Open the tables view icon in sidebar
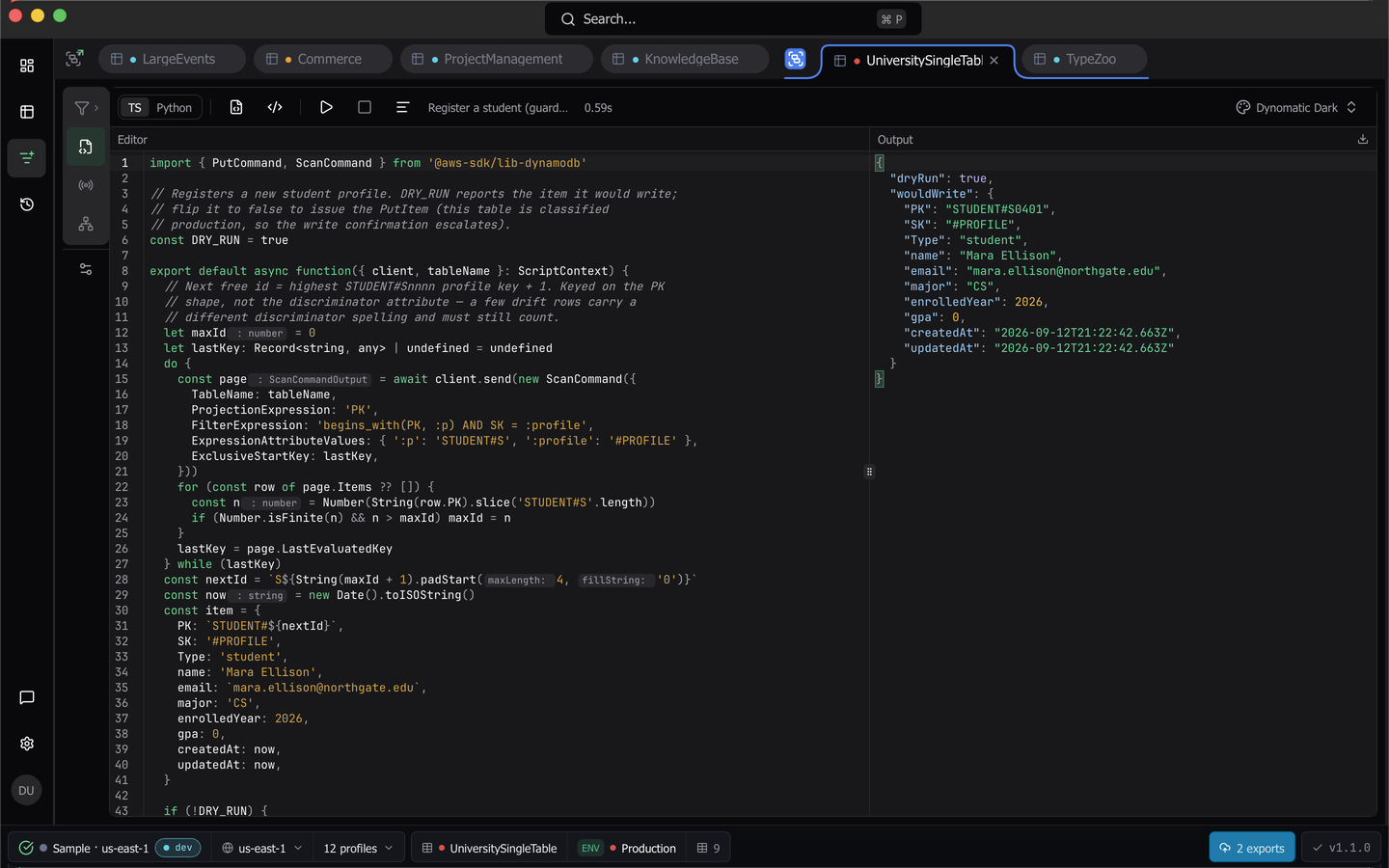The image size is (1389, 868). tap(27, 112)
